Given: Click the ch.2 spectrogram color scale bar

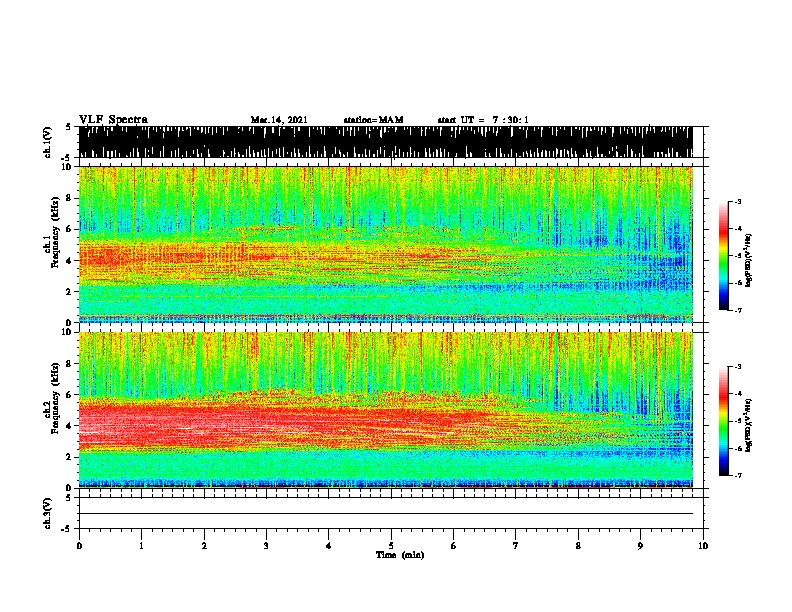Looking at the screenshot, I should pyautogui.click(x=724, y=421).
